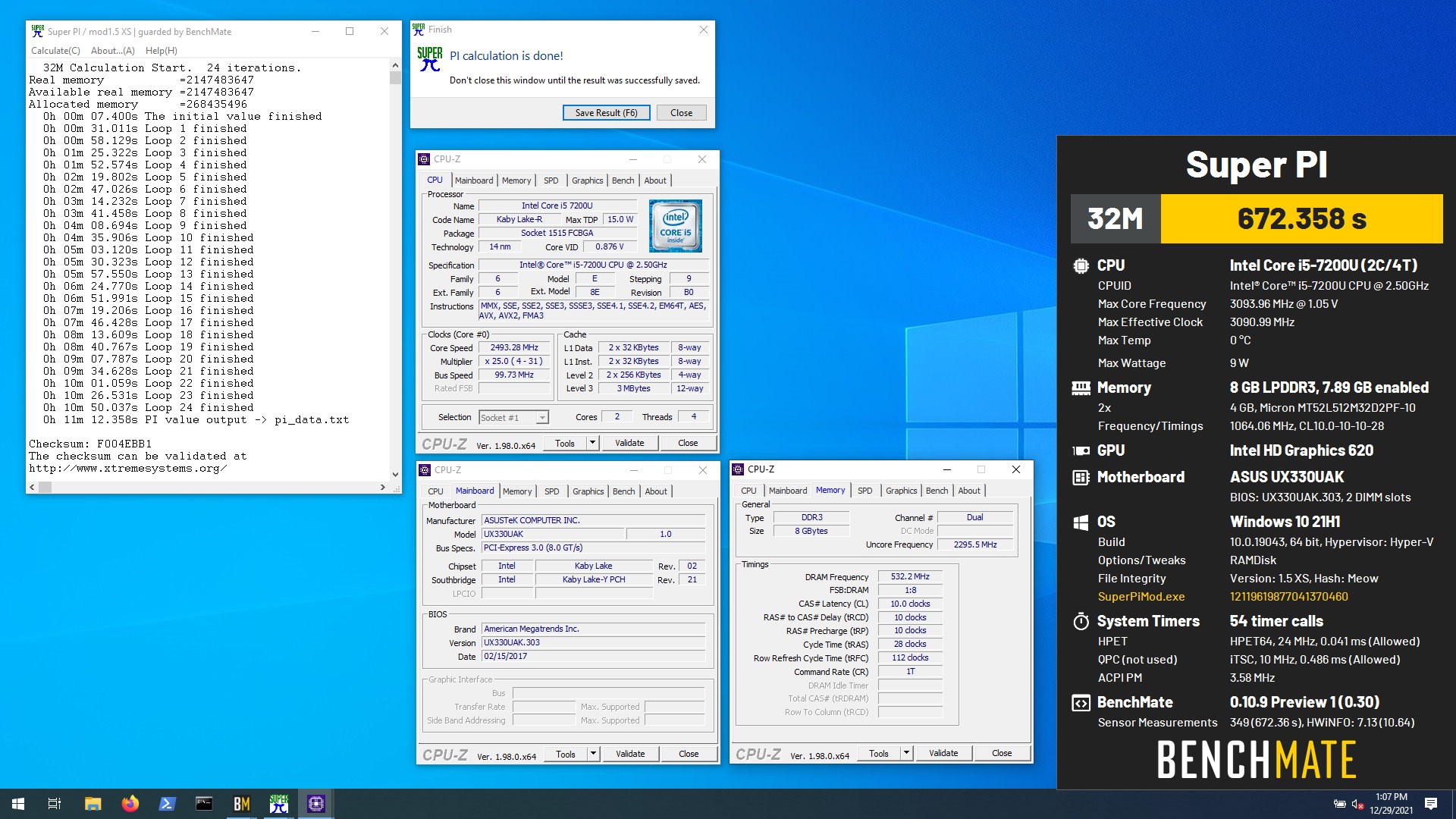Open Bench tab in the Memory CPU-Z window
This screenshot has width=1456, height=819.
937,491
